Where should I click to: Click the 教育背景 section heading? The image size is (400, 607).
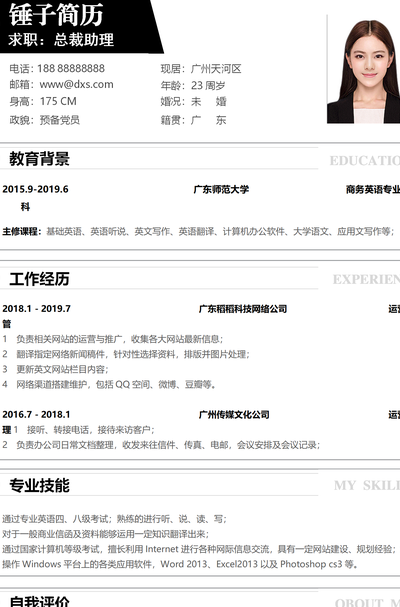tap(39, 159)
